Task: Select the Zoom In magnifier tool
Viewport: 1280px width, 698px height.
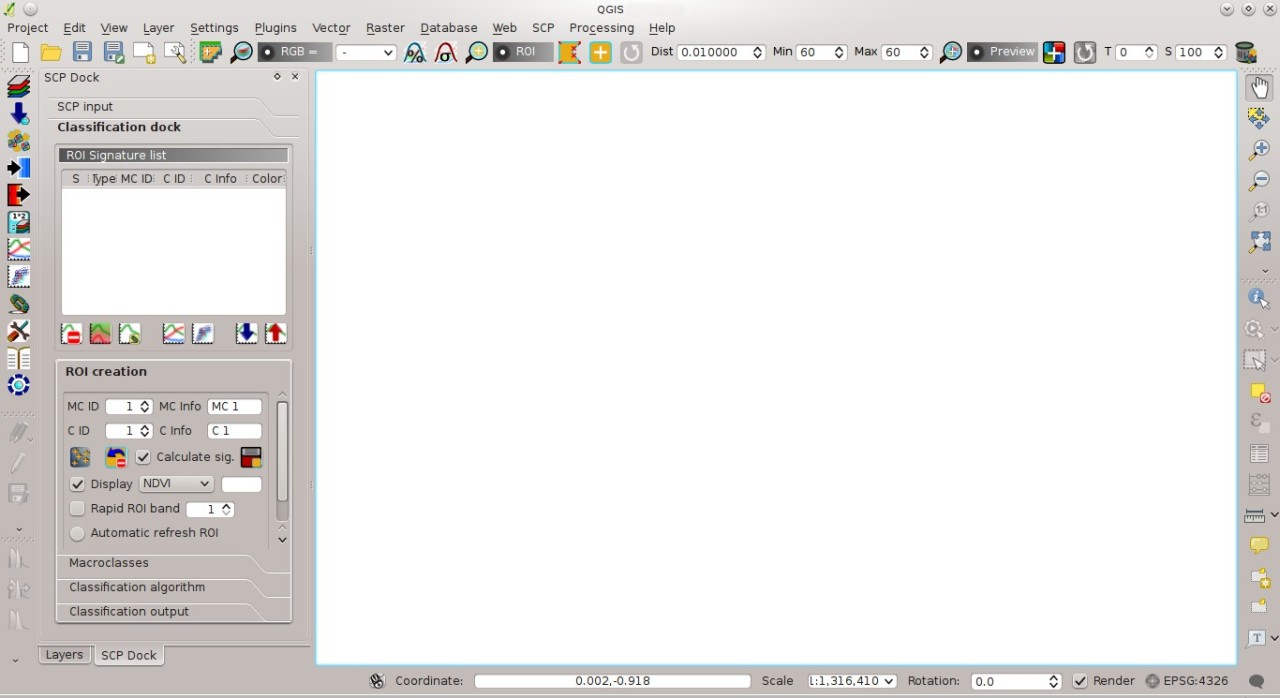Action: coord(1259,149)
